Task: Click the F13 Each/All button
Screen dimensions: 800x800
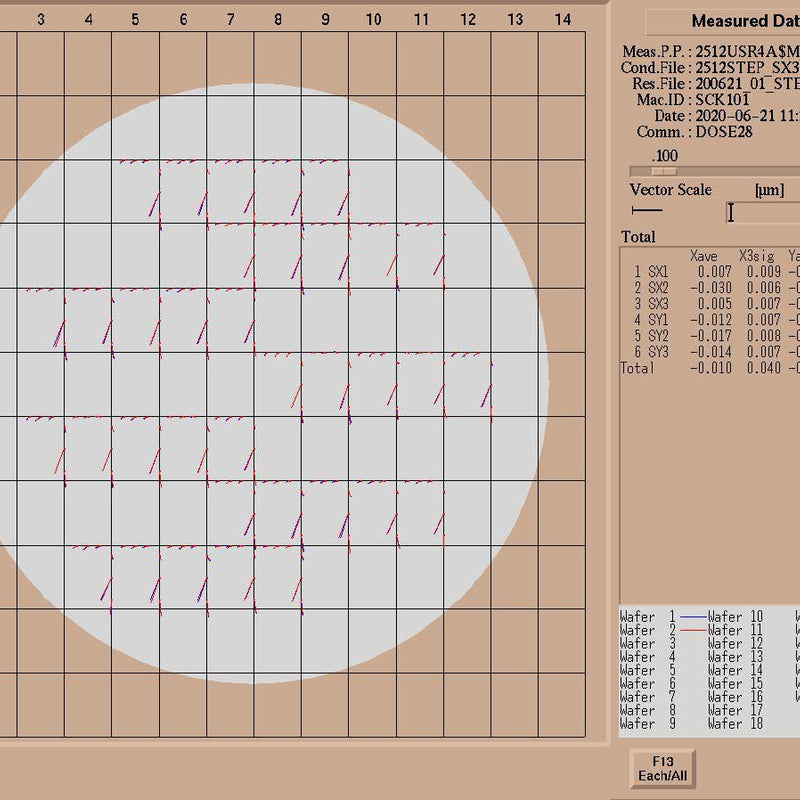Action: tap(662, 768)
